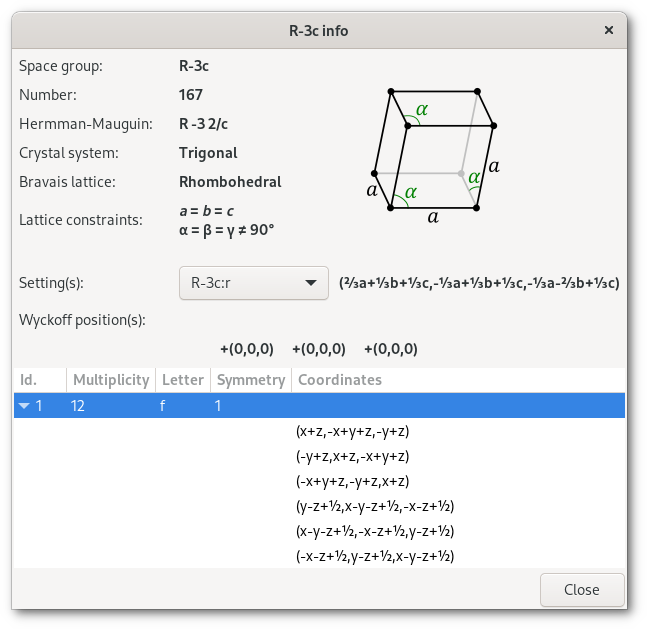This screenshot has height=629, width=647.
Task: Click the rhombohedral unit cell diagram
Action: click(432, 150)
